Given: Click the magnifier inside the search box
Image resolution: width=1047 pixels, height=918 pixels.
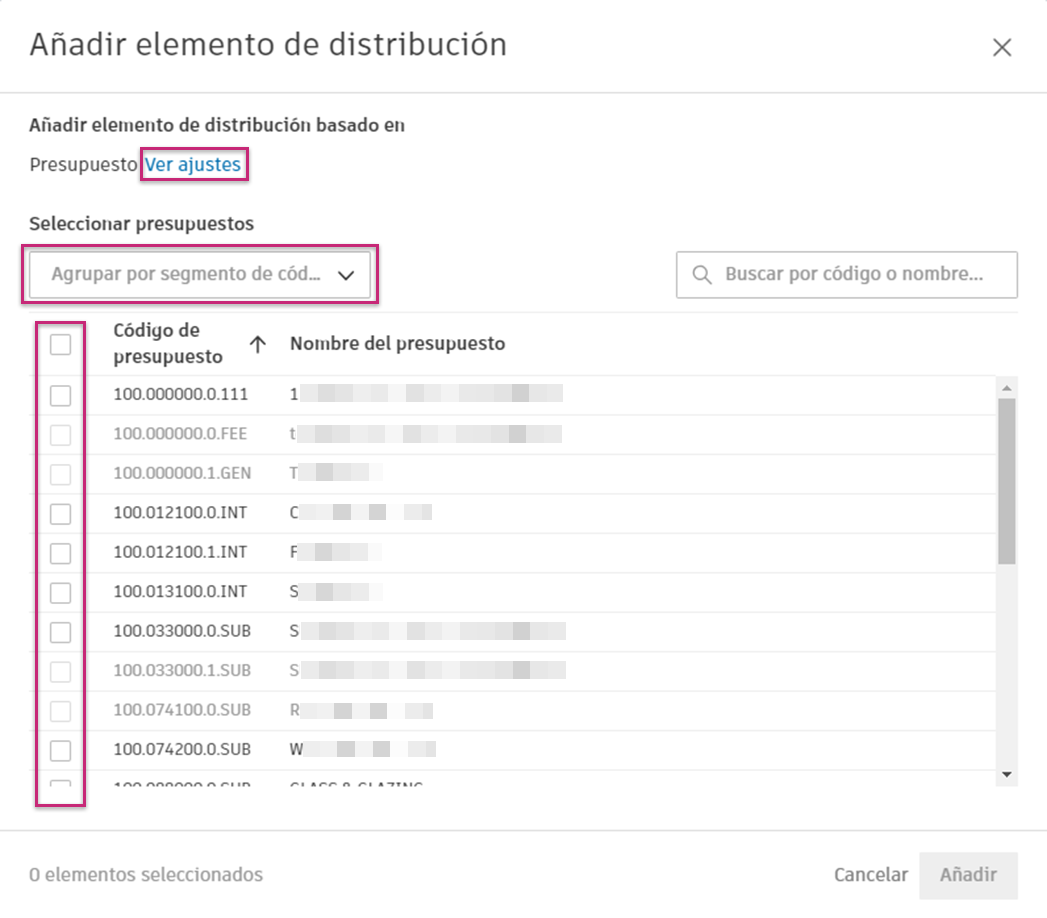Looking at the screenshot, I should click(x=701, y=275).
